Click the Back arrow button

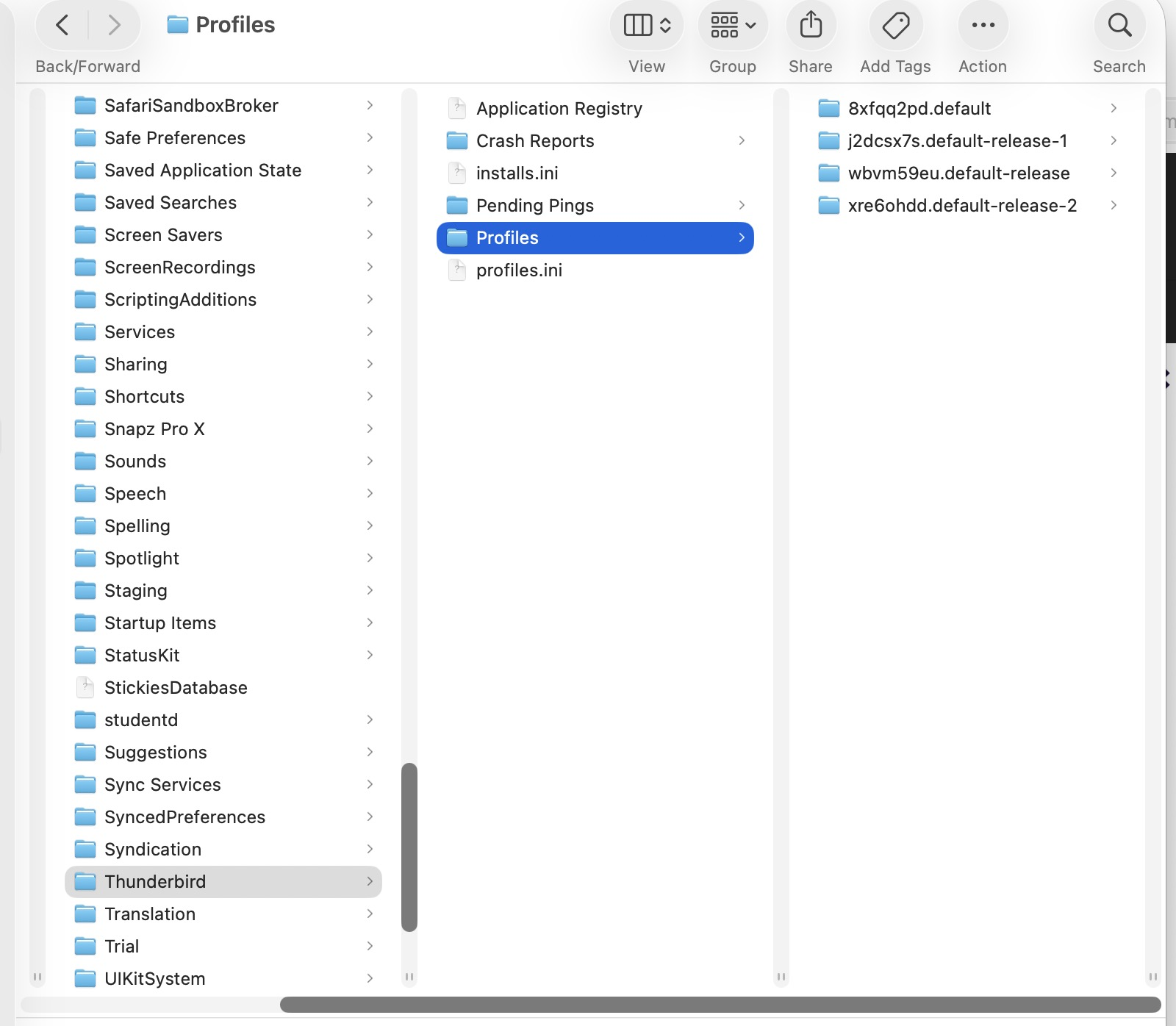(x=62, y=26)
